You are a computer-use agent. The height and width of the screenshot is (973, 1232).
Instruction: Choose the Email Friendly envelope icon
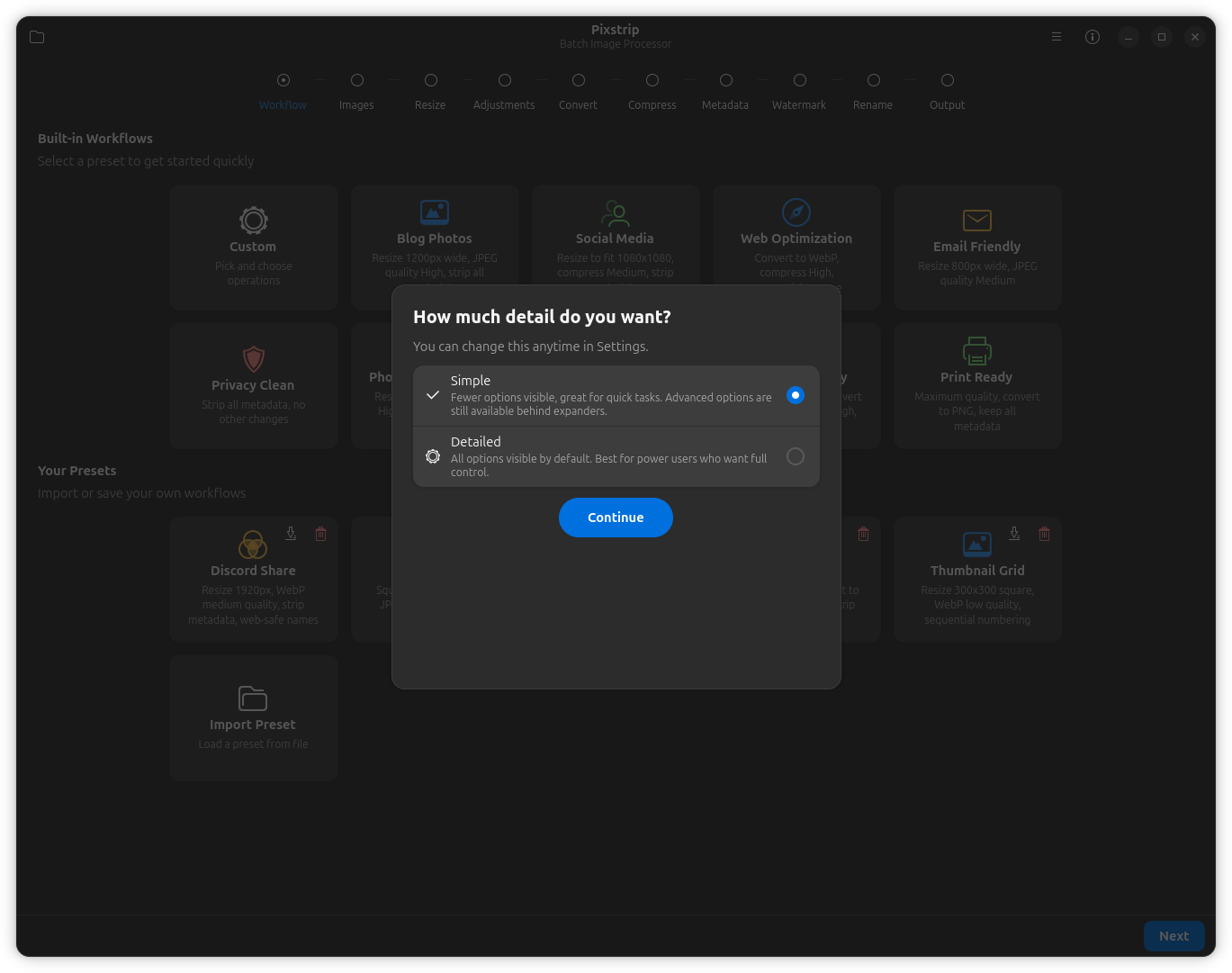point(976,220)
